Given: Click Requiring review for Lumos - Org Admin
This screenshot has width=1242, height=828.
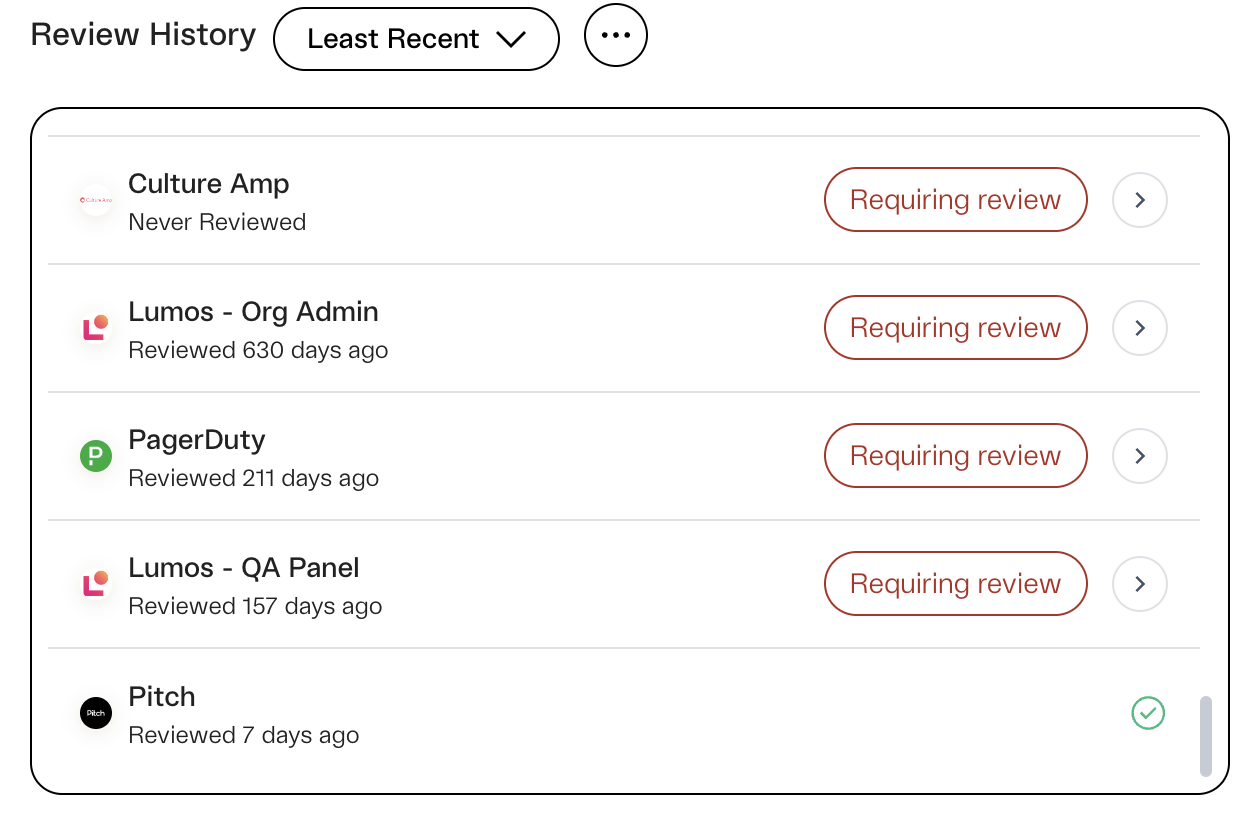Looking at the screenshot, I should click(x=955, y=328).
